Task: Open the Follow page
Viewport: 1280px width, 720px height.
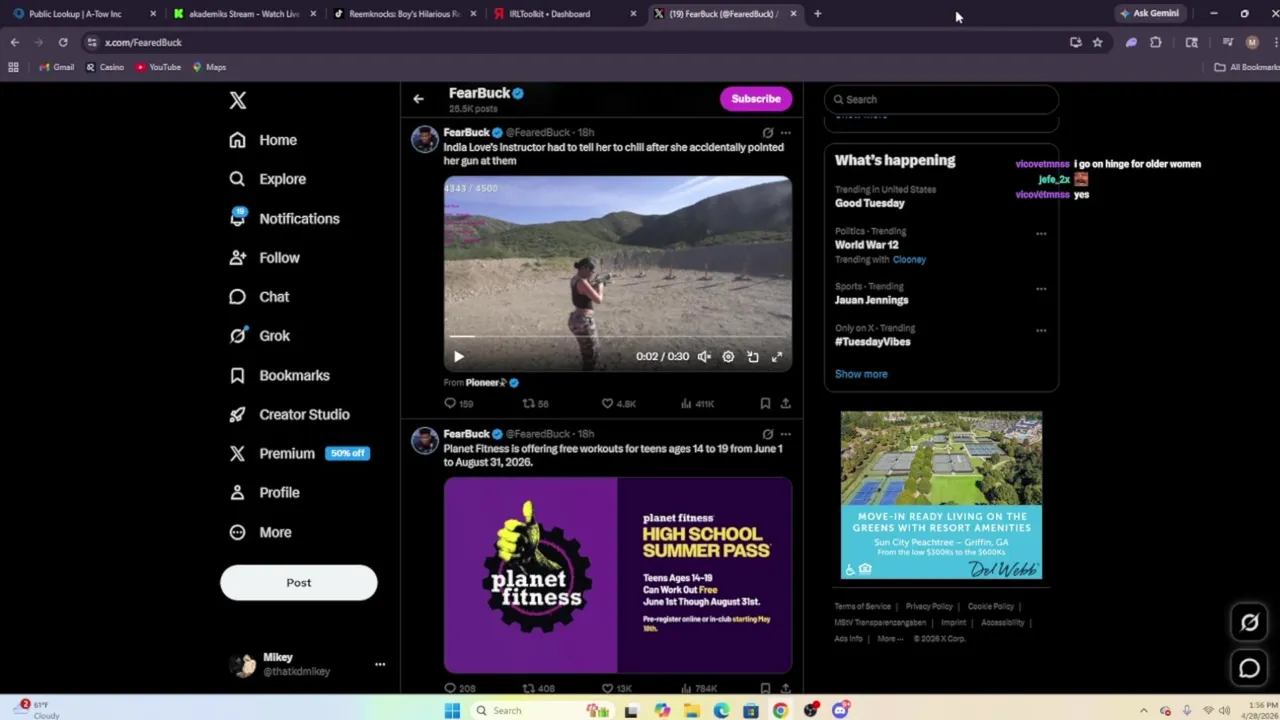Action: [264, 257]
